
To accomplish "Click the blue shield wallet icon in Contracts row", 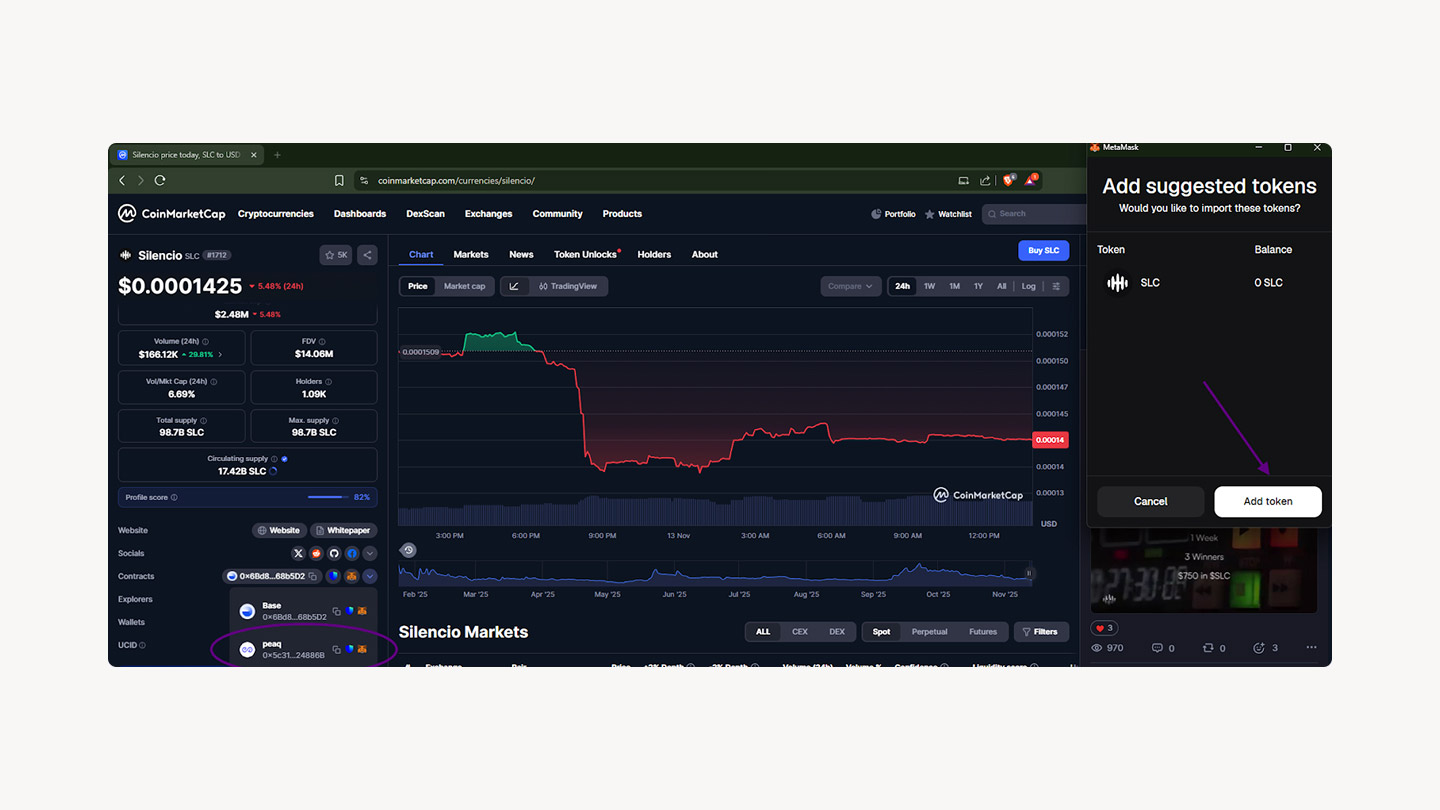I will pos(333,576).
